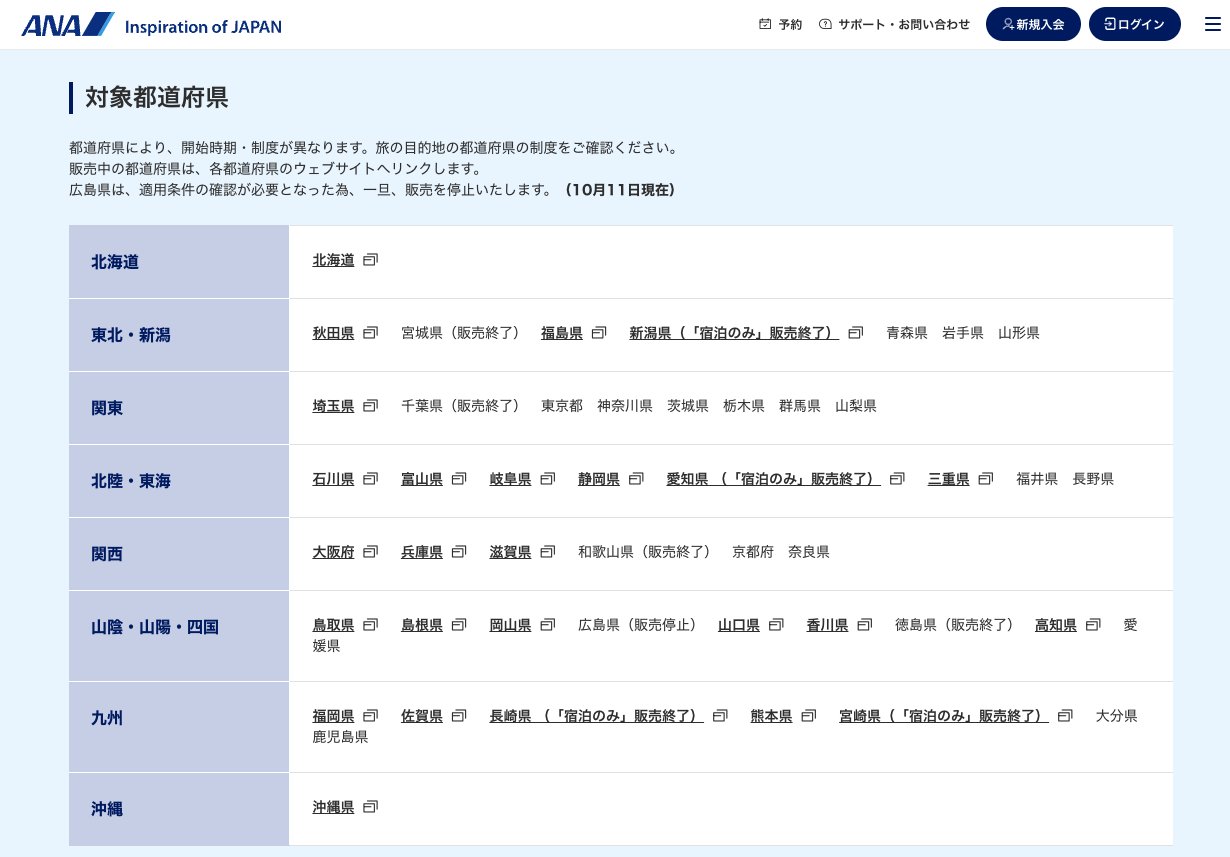Click external-link icon beside 宮崎県
Screen dimensions: 1230x857
[x=1066, y=716]
